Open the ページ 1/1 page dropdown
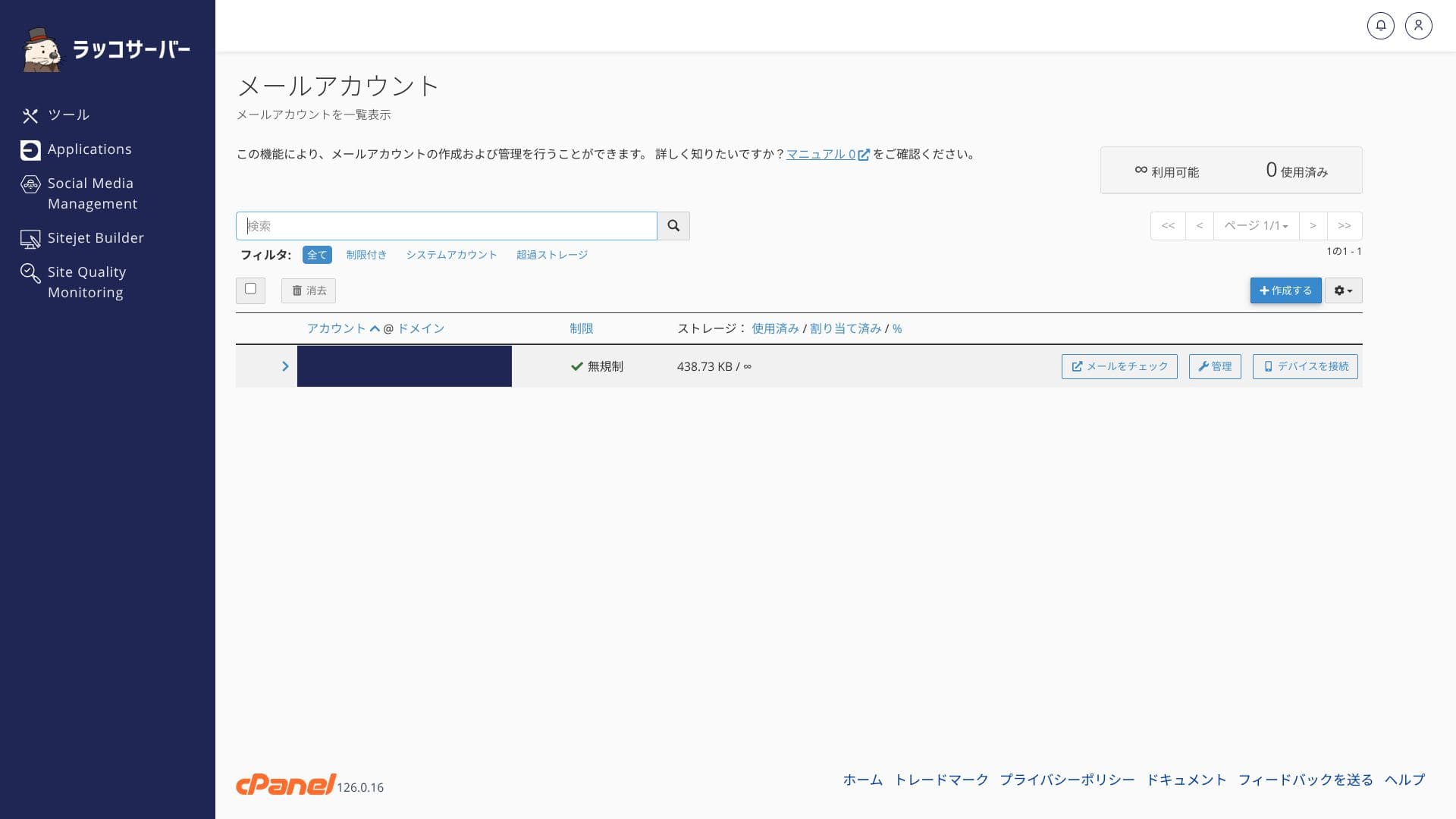1456x819 pixels. pos(1256,226)
